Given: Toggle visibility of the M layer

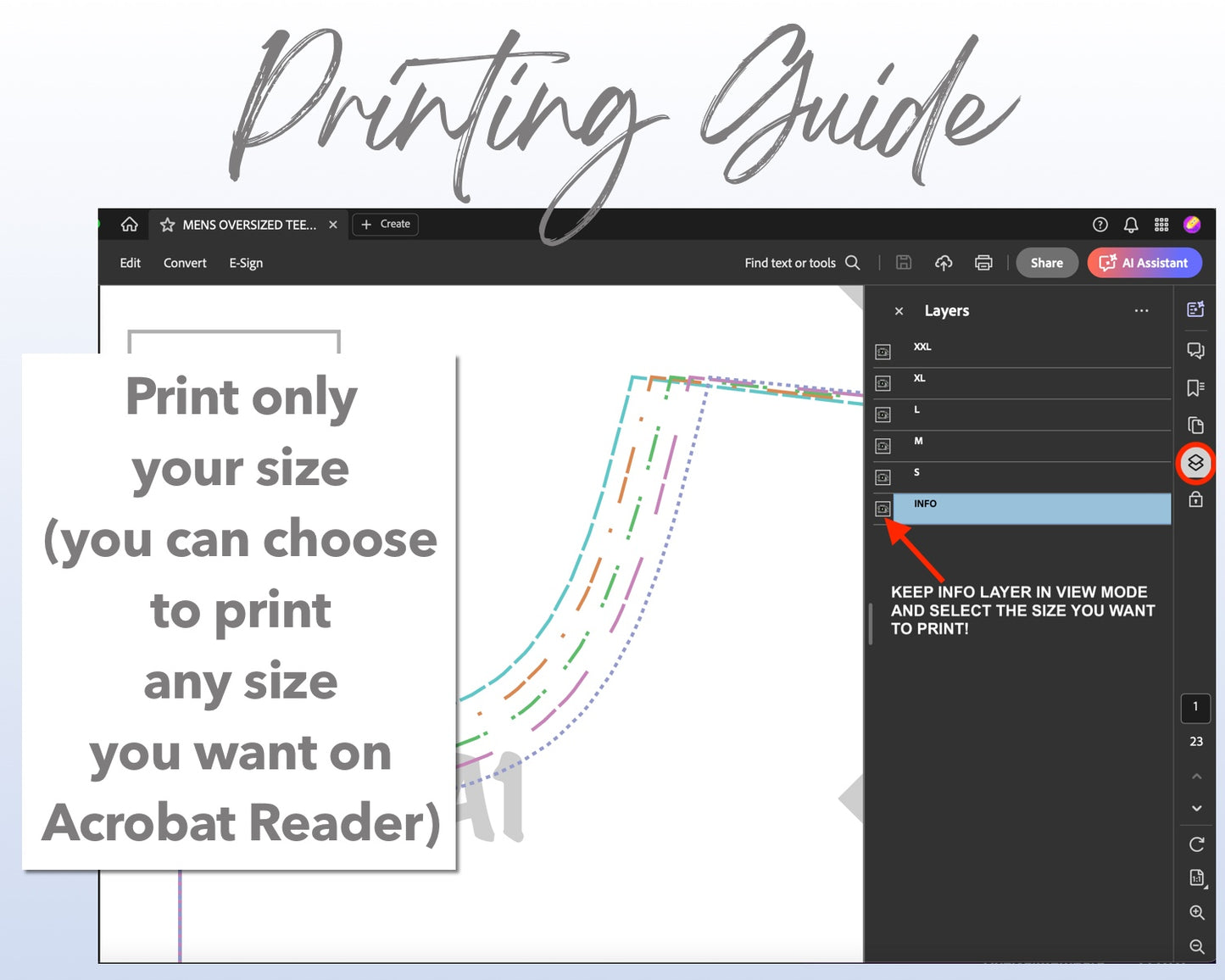Looking at the screenshot, I should click(x=883, y=446).
